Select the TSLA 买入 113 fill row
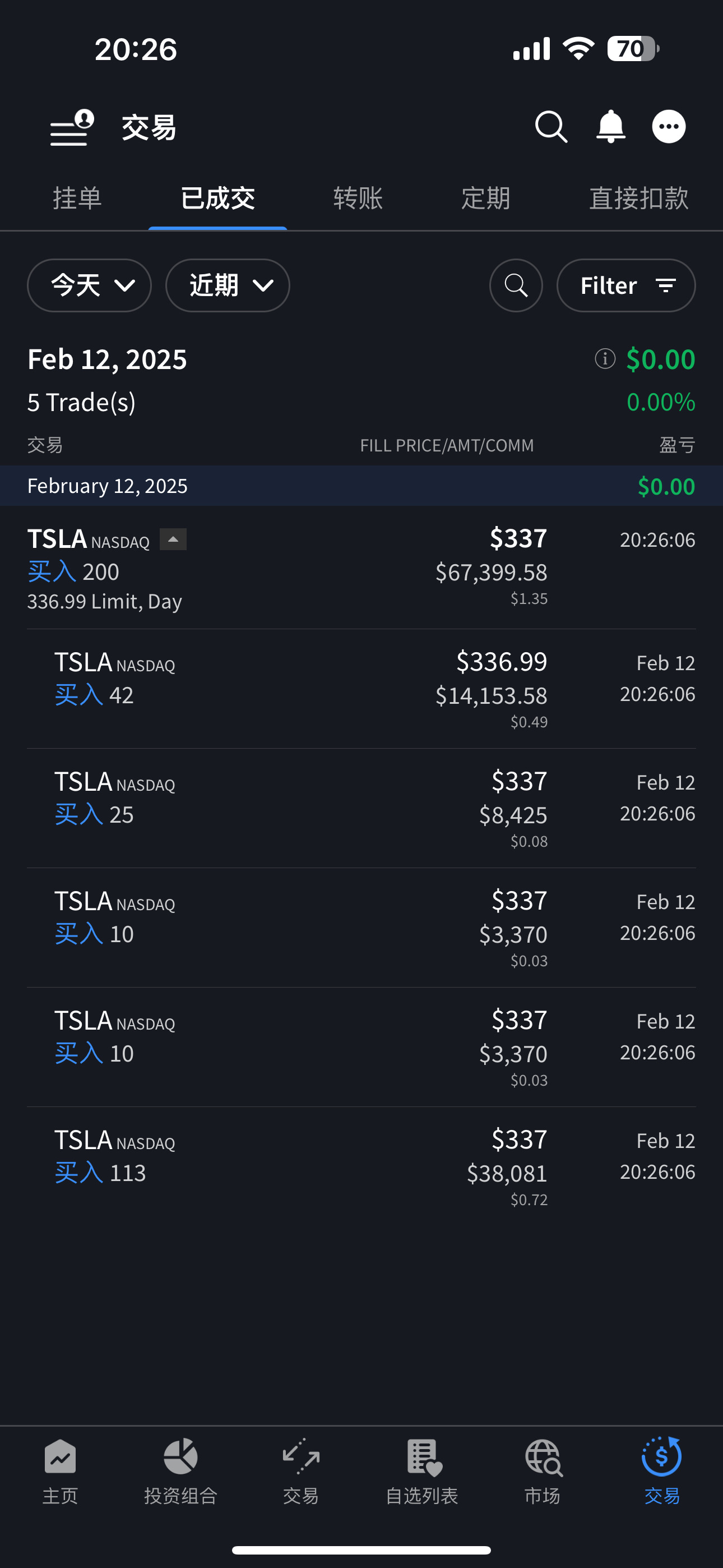 tap(361, 1166)
